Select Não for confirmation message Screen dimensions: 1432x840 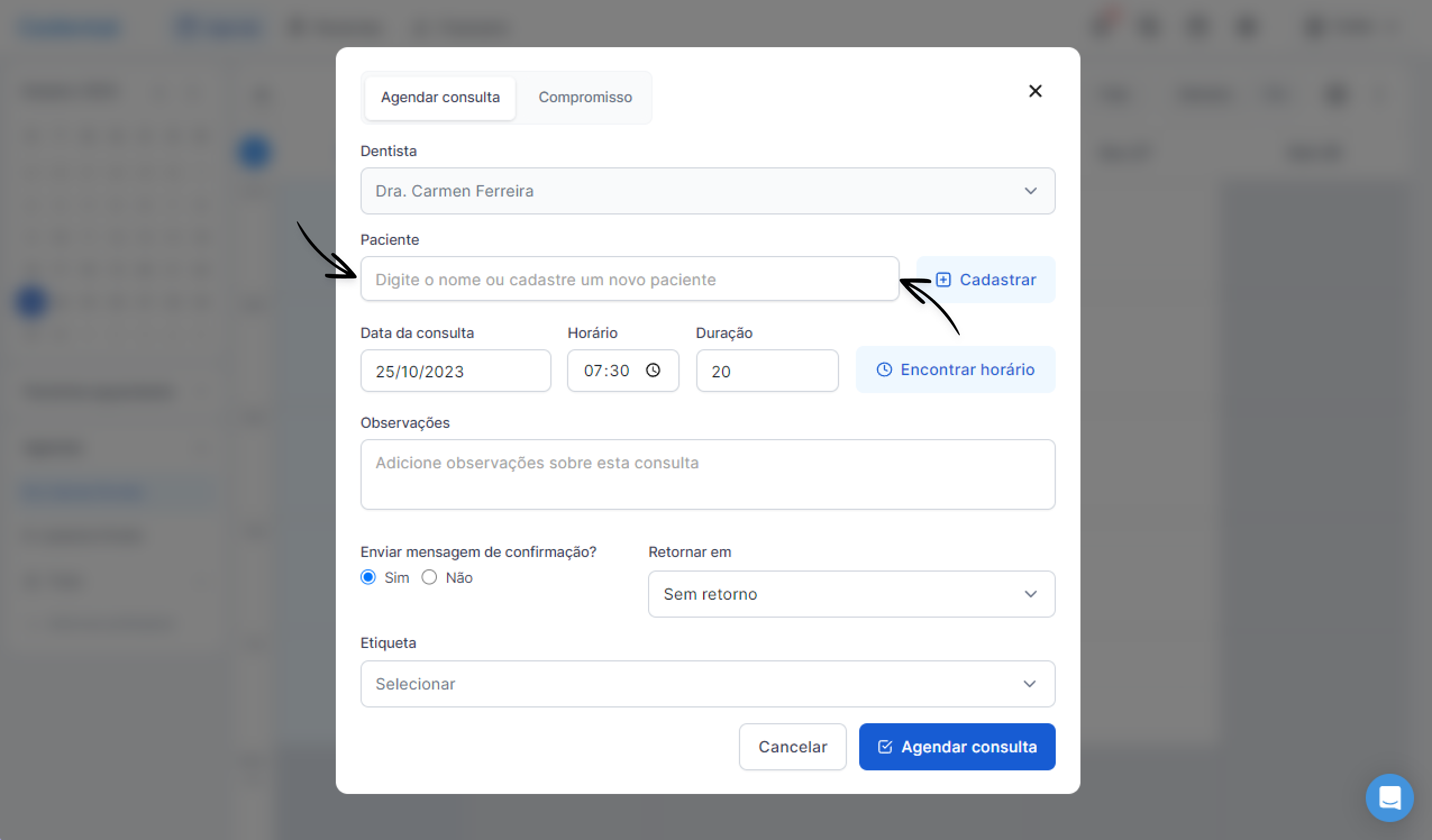click(429, 577)
